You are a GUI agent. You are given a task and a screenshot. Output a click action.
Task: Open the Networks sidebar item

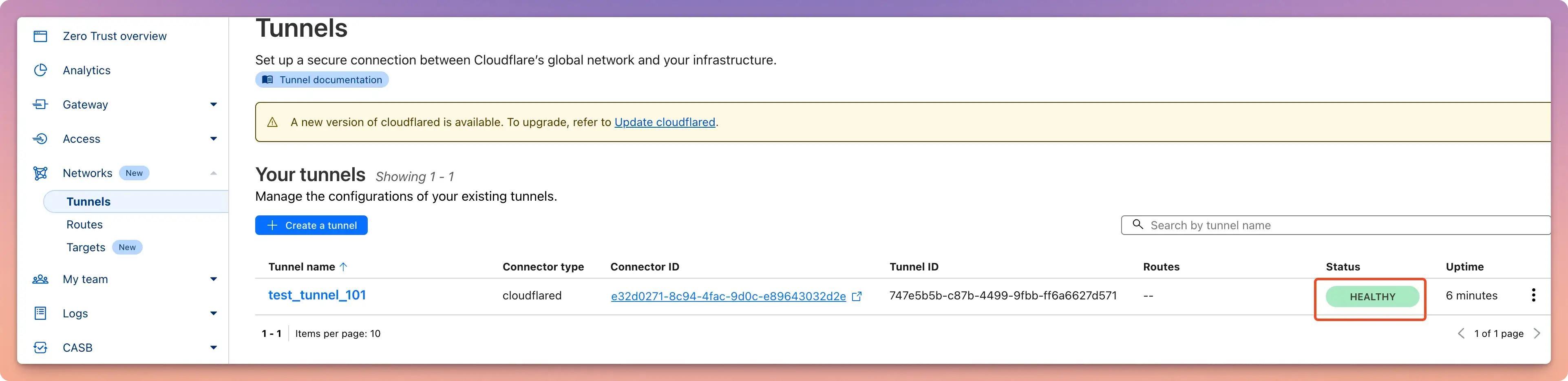tap(88, 173)
